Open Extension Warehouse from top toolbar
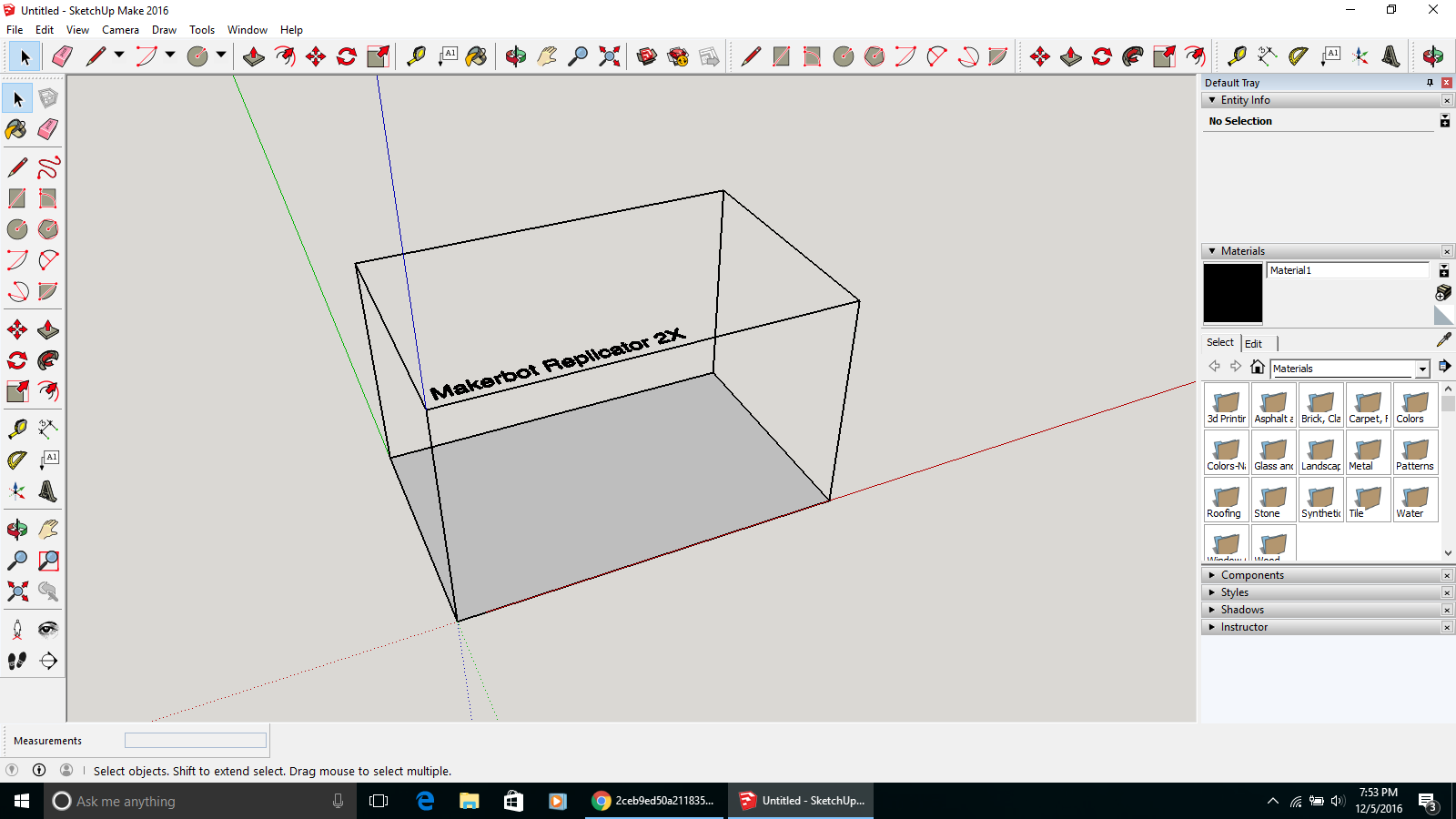Image resolution: width=1456 pixels, height=819 pixels. (x=678, y=56)
